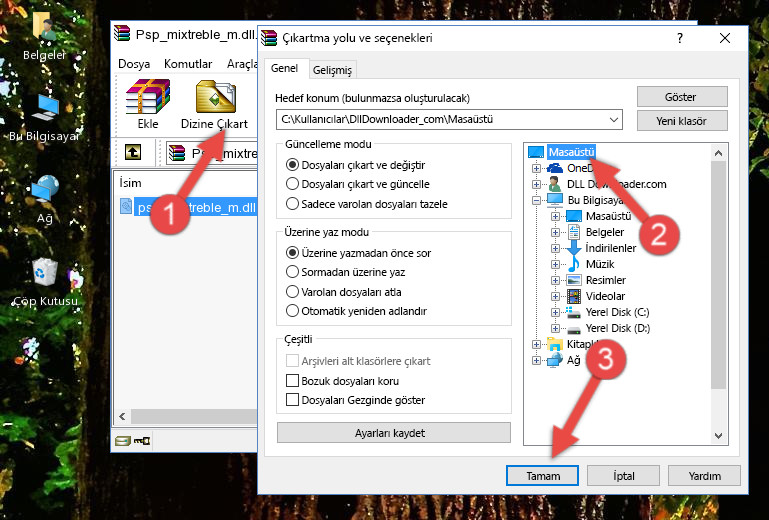
Task: Expand DLL Downloader.com tree node
Action: tap(536, 184)
